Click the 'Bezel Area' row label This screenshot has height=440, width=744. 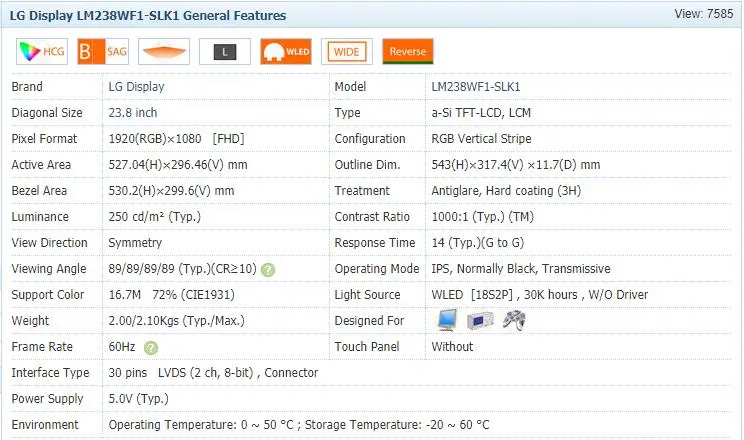[x=39, y=191]
